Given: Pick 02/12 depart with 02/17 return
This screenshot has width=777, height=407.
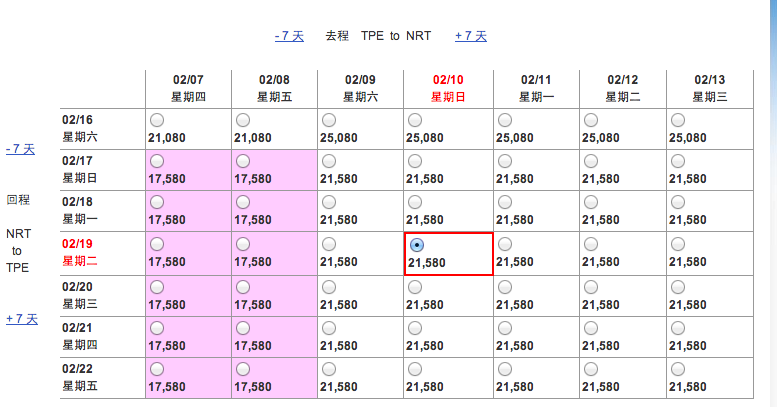Looking at the screenshot, I should (591, 161).
